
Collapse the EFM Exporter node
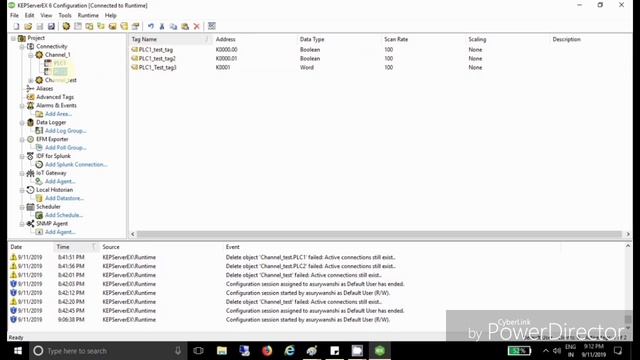tap(22, 139)
